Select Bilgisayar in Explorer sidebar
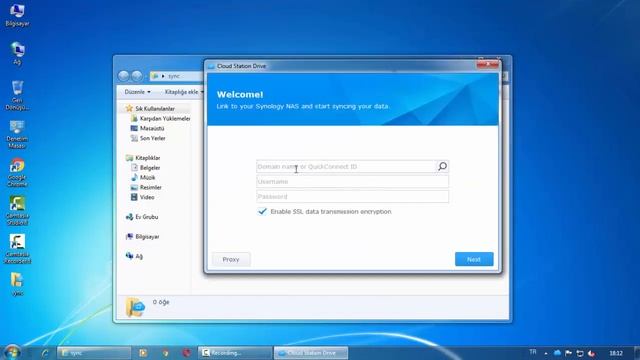This screenshot has height=360, width=640. (142, 237)
